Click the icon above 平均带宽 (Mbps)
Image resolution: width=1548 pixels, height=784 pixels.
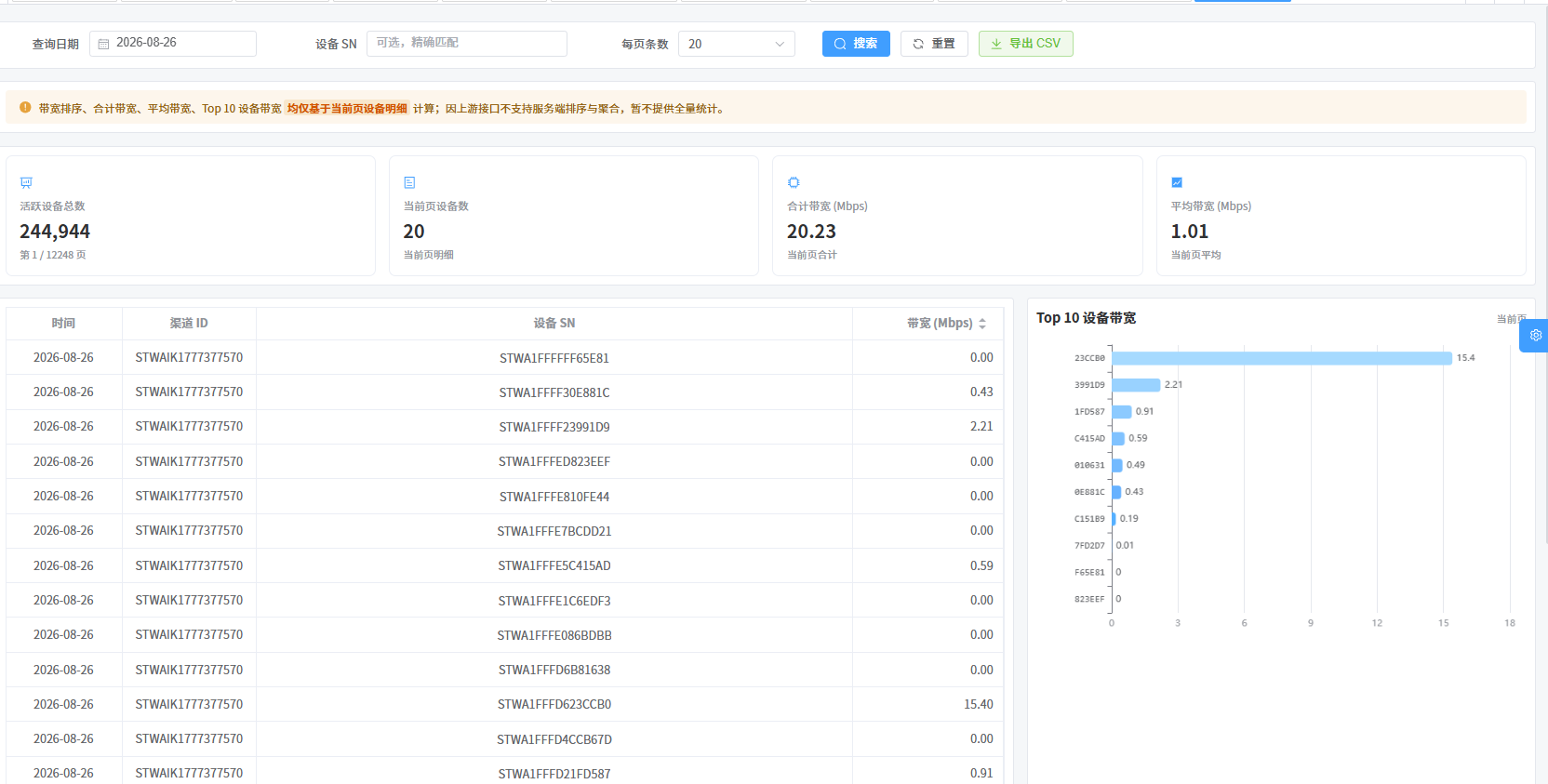(1177, 182)
